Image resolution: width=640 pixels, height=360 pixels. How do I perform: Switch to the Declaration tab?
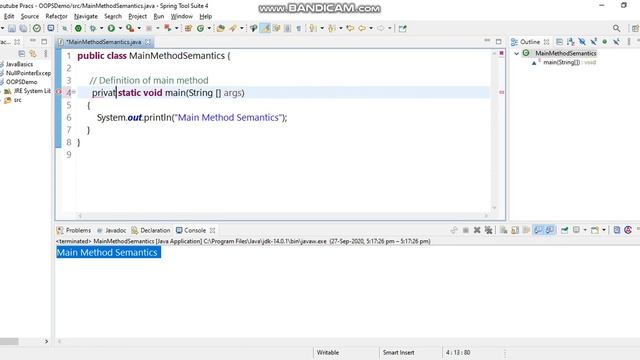[151, 230]
